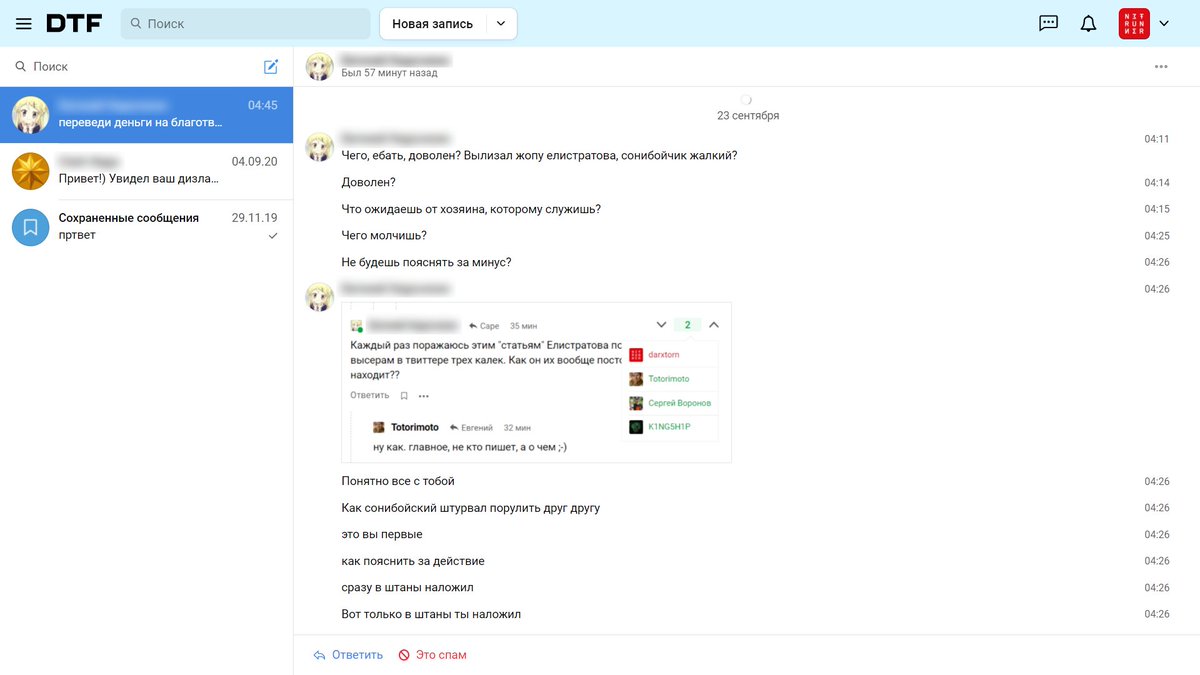The image size is (1200, 675).
Task: Click the upvote chevron in the embedded comment
Action: coord(713,325)
